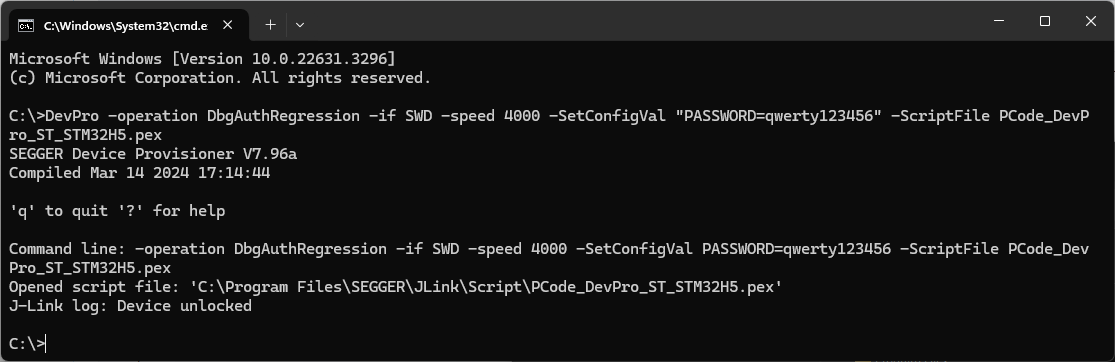Click the 'J-Link log: Device unlocked' line
This screenshot has height=362, width=1115.
[x=130, y=307]
